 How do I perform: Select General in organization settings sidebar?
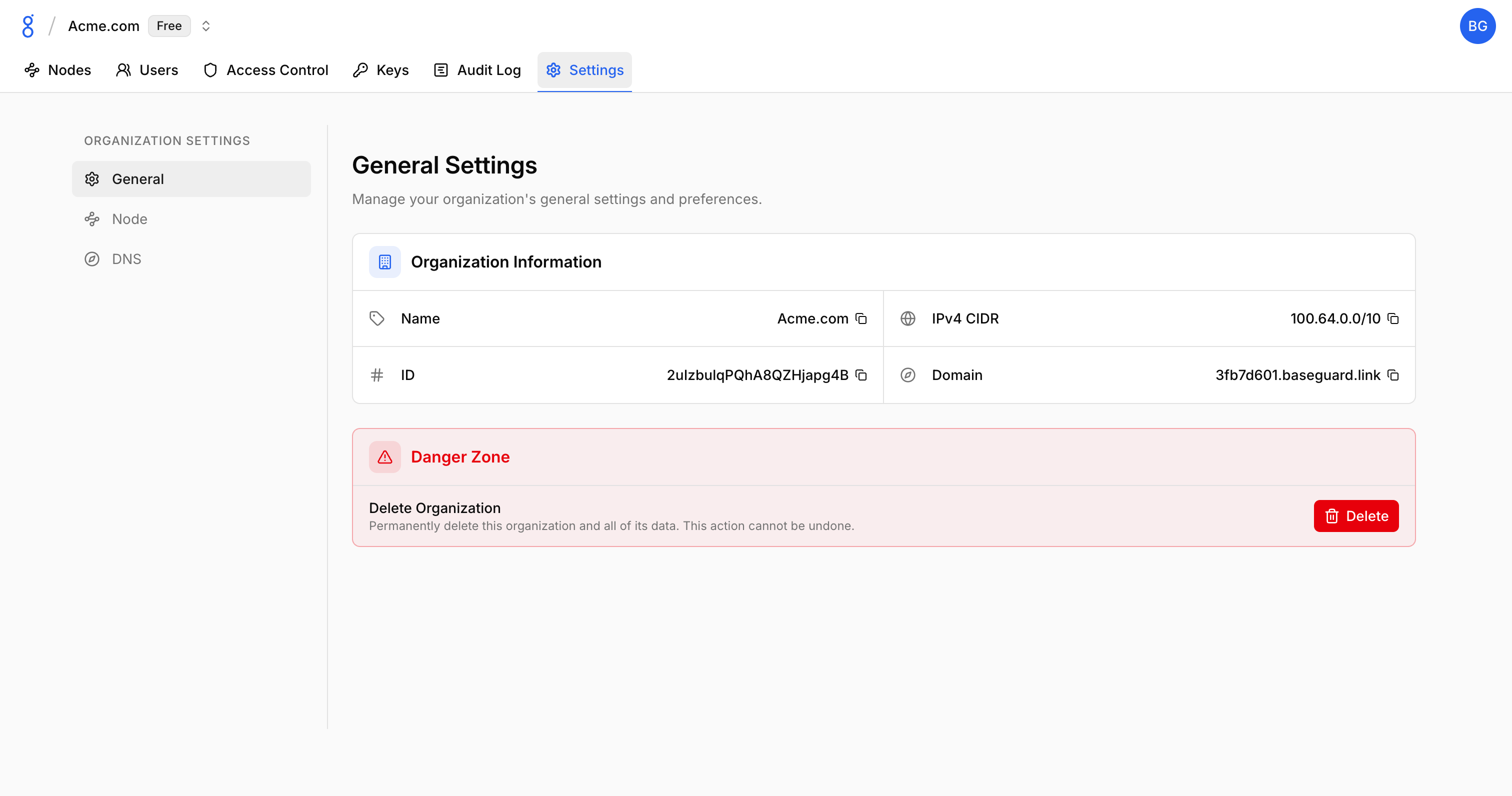tap(191, 179)
